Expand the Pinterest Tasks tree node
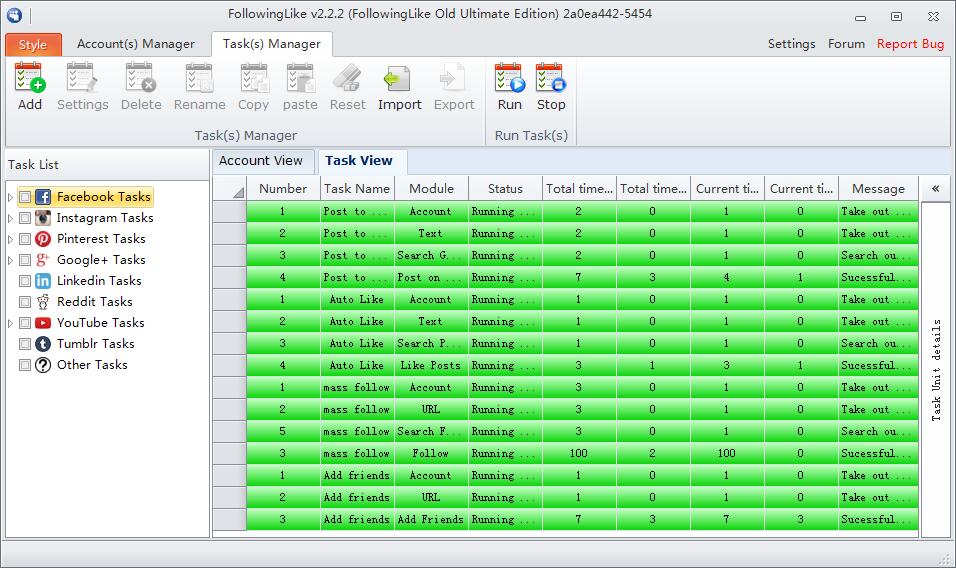The image size is (956, 568). 10,239
